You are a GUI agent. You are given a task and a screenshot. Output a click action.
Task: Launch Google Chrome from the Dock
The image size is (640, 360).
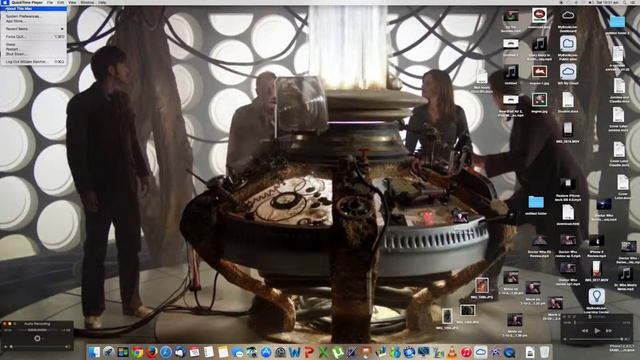pos(137,352)
